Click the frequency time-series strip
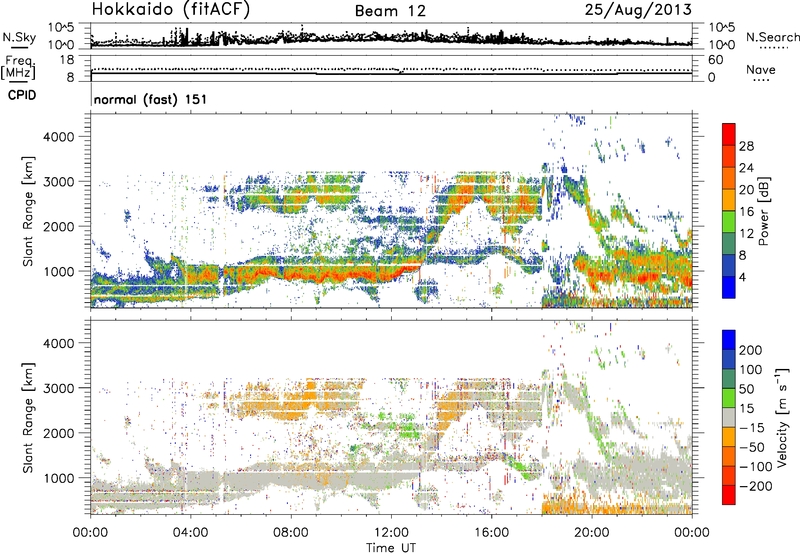 [391, 68]
